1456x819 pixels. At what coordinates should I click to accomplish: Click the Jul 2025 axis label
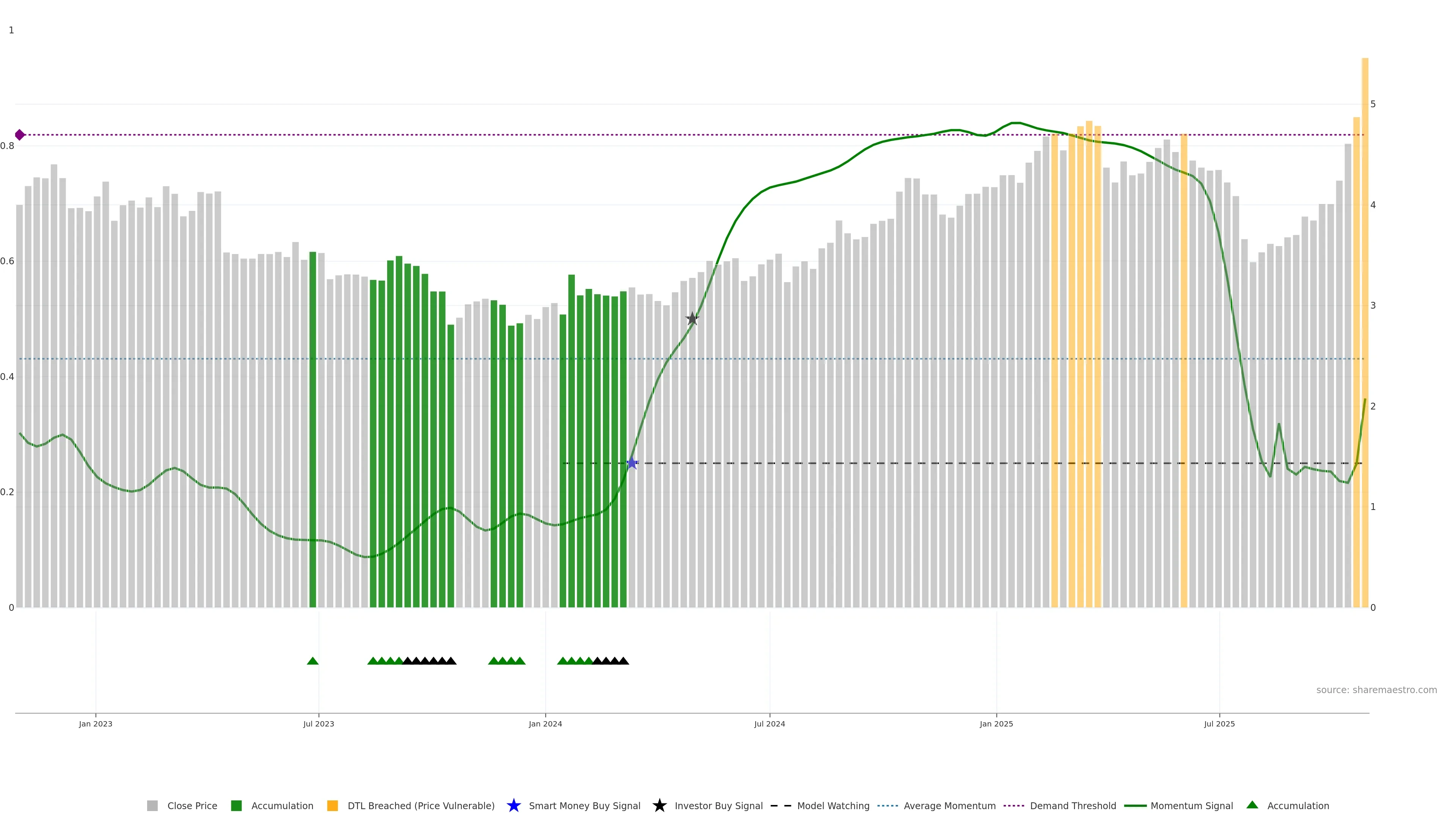click(1219, 724)
